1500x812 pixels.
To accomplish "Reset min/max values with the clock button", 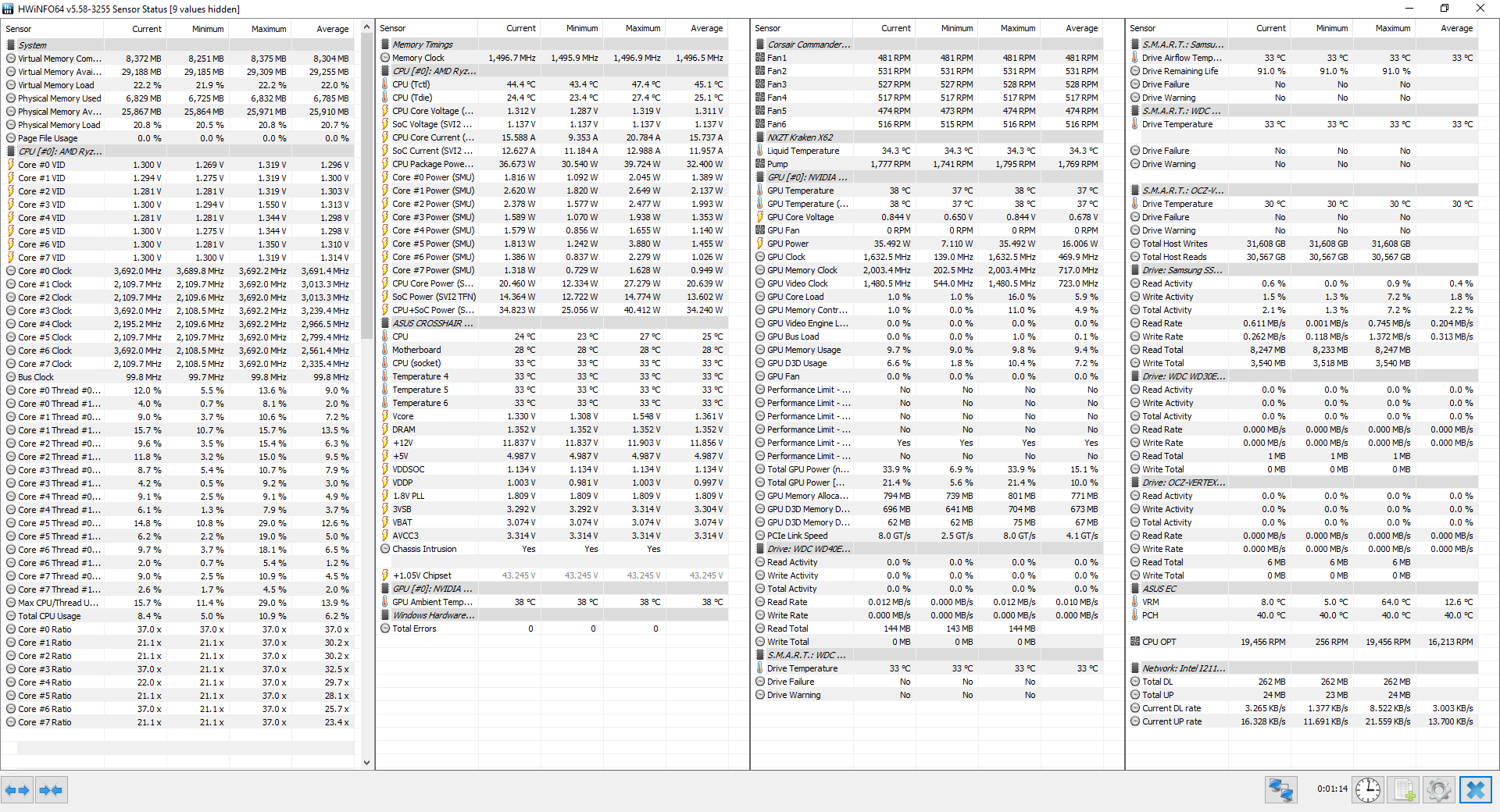I will [1368, 790].
